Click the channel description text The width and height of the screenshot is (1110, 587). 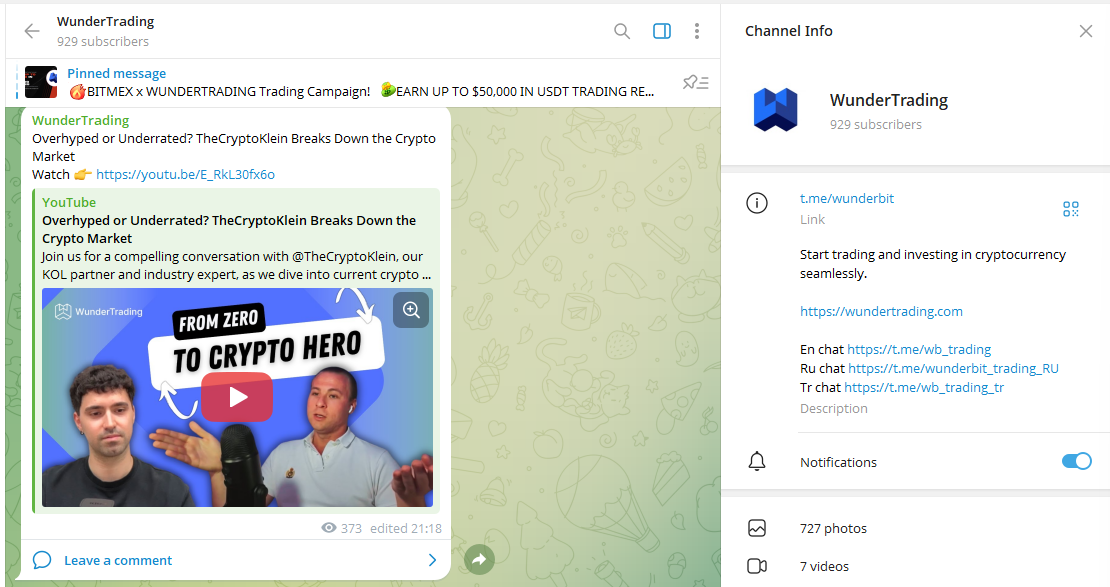tap(933, 263)
